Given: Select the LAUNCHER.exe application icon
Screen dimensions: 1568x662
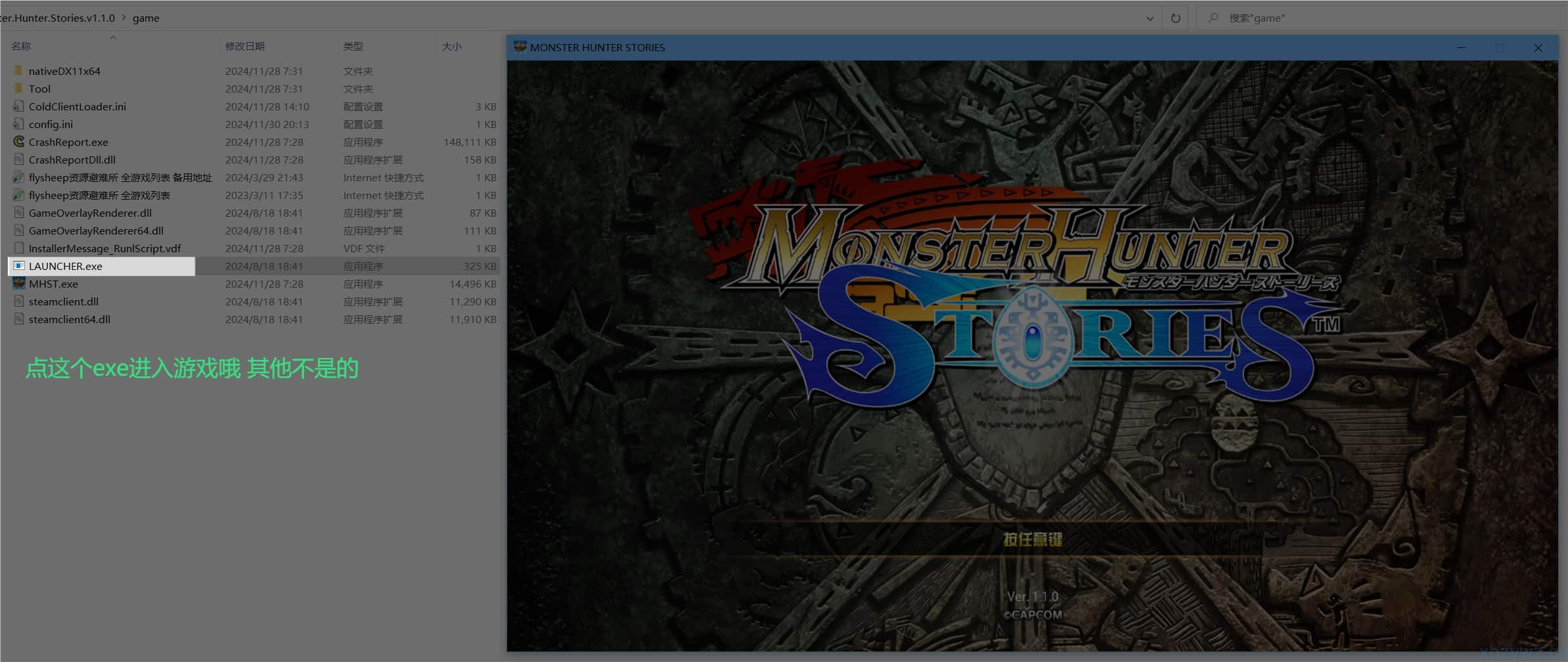Looking at the screenshot, I should [x=18, y=266].
